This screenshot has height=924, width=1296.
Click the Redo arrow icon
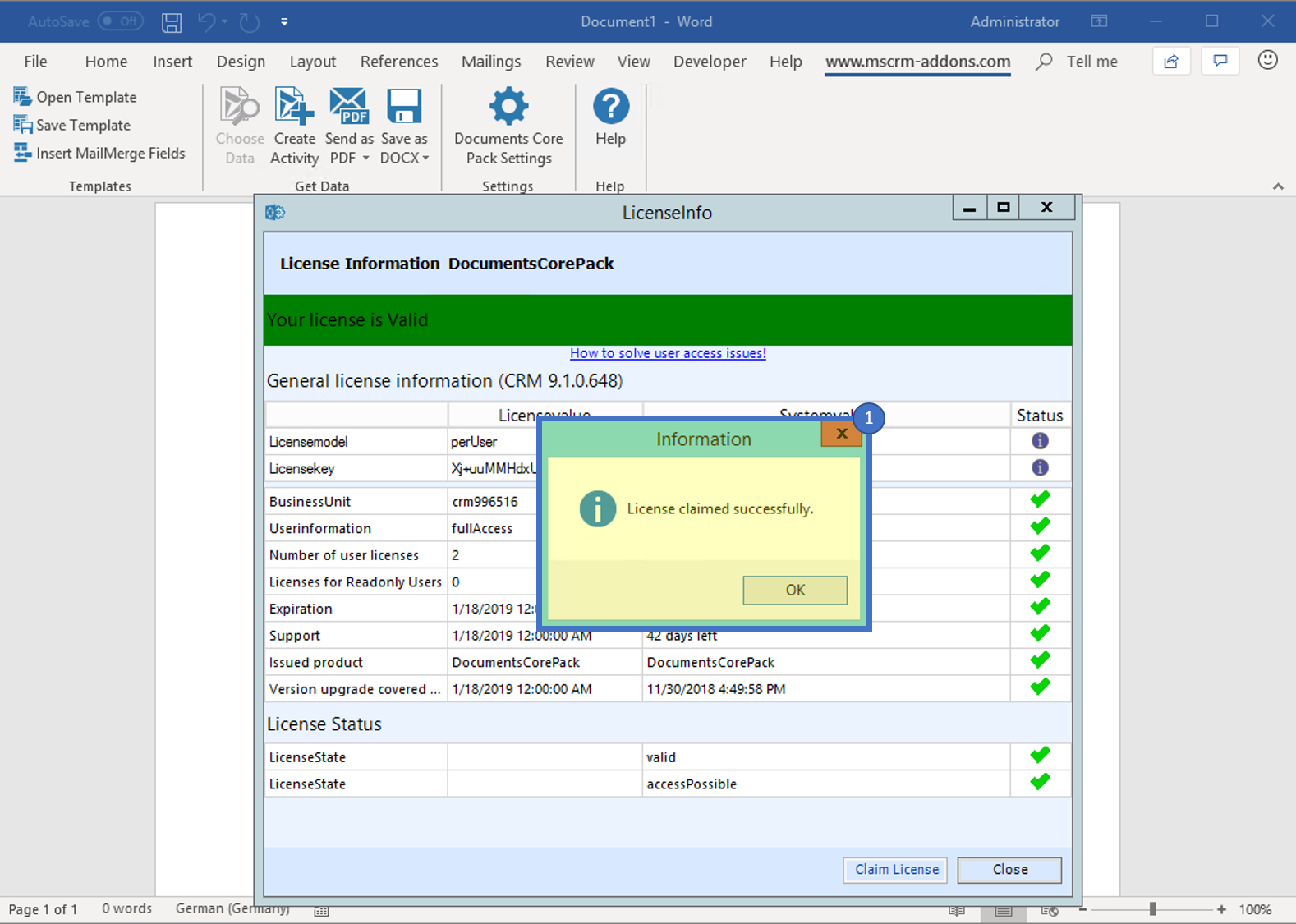tap(250, 22)
